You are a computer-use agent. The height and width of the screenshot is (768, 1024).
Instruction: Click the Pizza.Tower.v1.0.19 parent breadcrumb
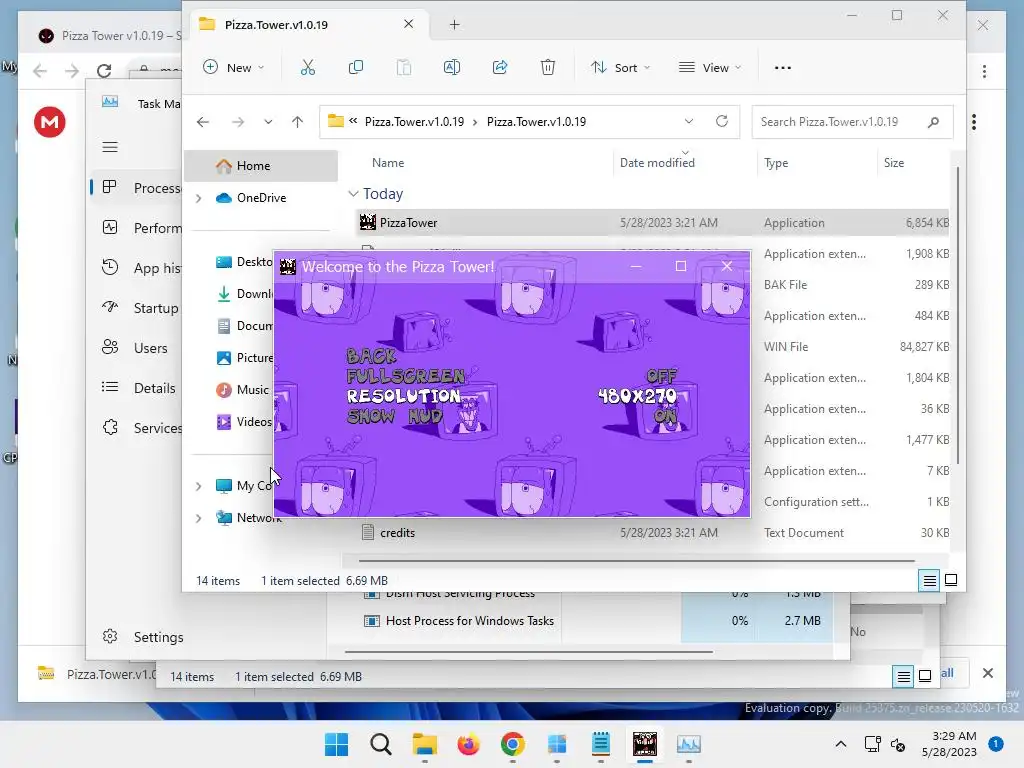point(414,121)
